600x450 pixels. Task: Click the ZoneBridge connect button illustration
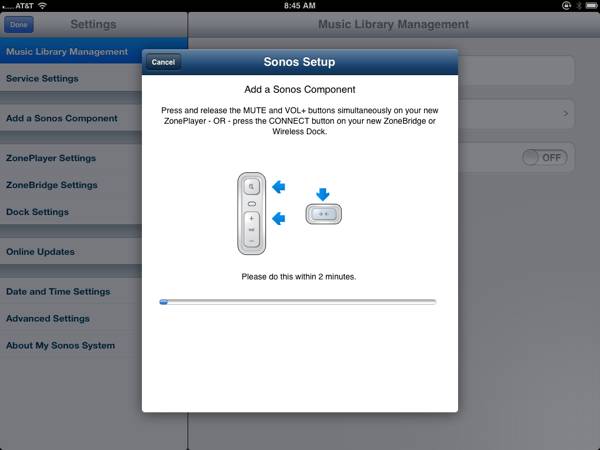click(323, 214)
